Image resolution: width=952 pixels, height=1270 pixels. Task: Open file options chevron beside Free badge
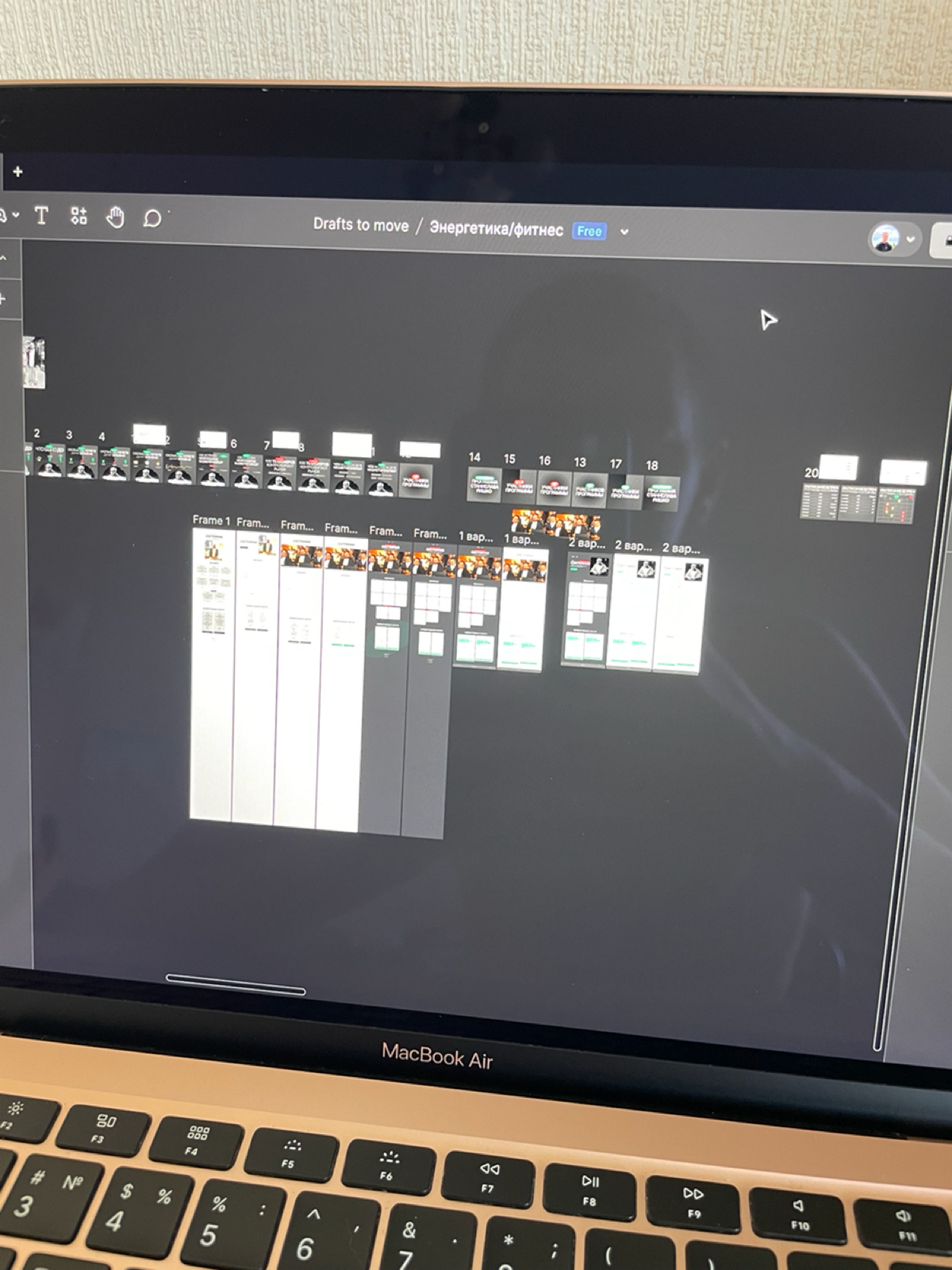pyautogui.click(x=624, y=232)
